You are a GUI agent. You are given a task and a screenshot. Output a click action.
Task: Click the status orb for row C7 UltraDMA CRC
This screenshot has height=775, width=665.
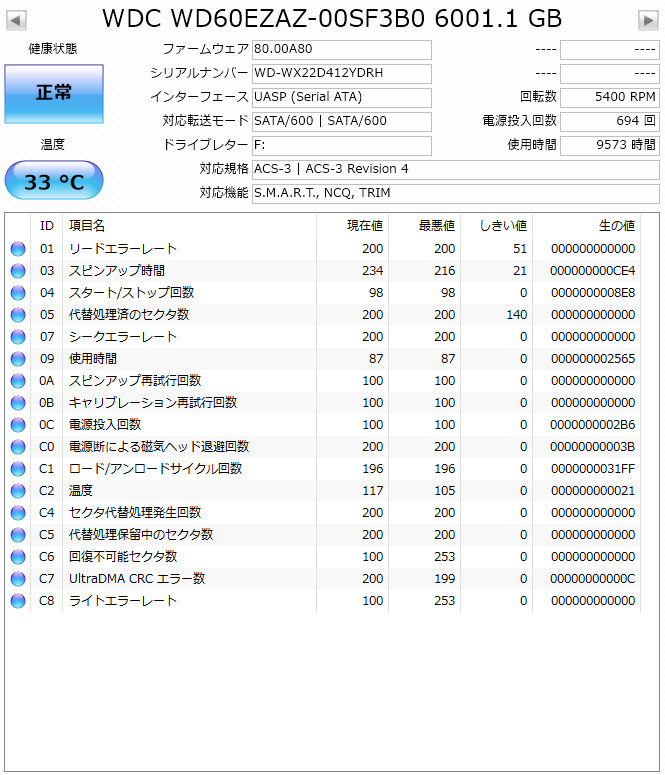pyautogui.click(x=18, y=579)
